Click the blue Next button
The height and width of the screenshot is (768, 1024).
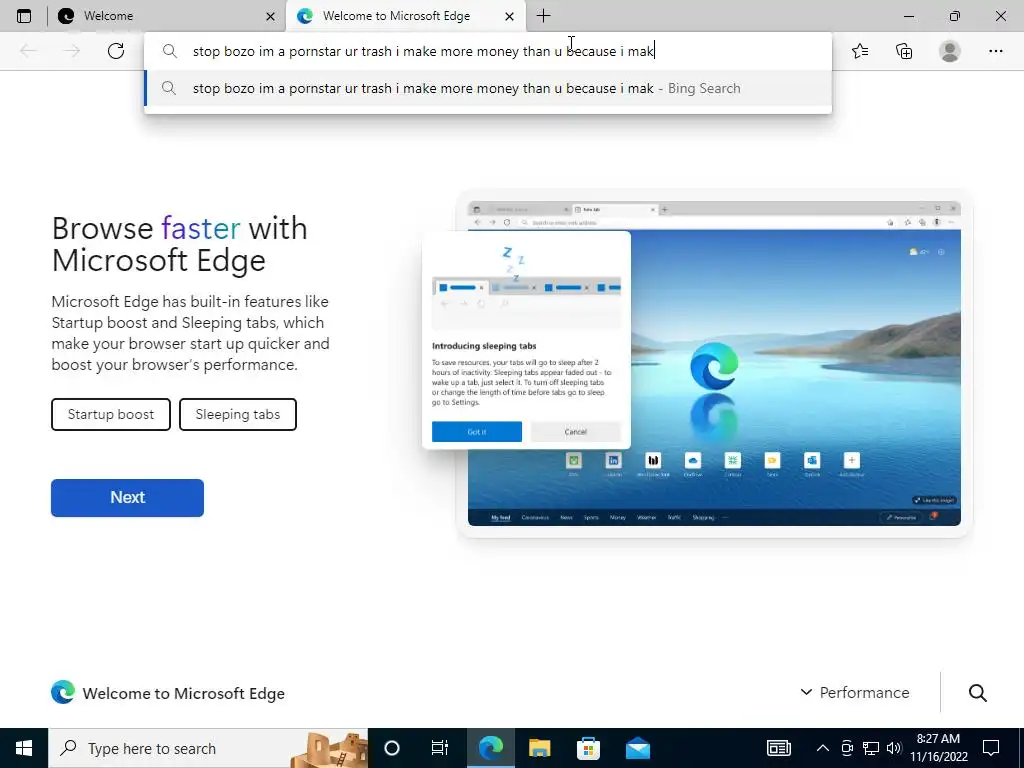127,498
